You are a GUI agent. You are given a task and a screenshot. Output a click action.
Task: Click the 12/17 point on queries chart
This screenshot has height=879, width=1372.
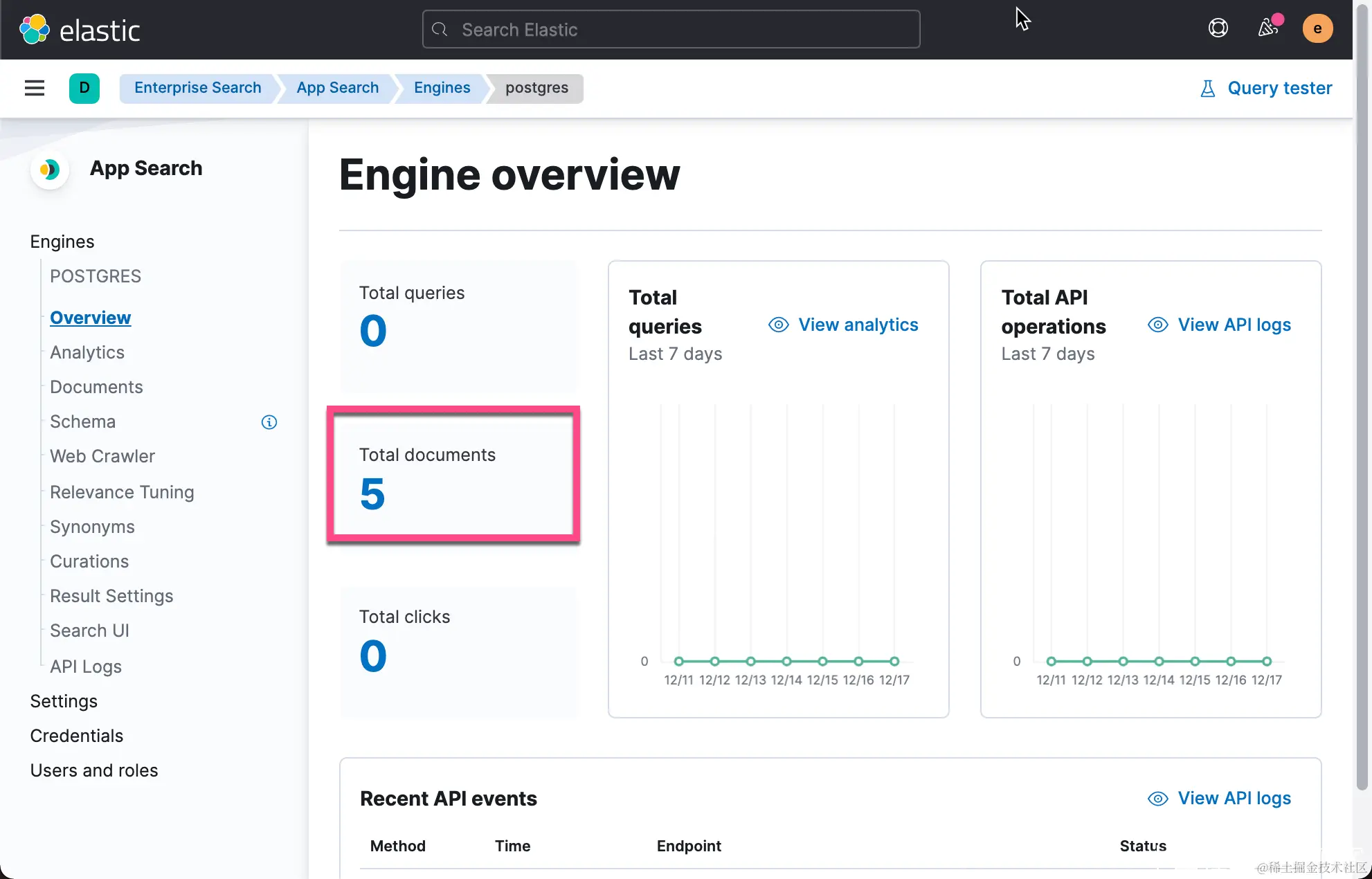[x=894, y=661]
